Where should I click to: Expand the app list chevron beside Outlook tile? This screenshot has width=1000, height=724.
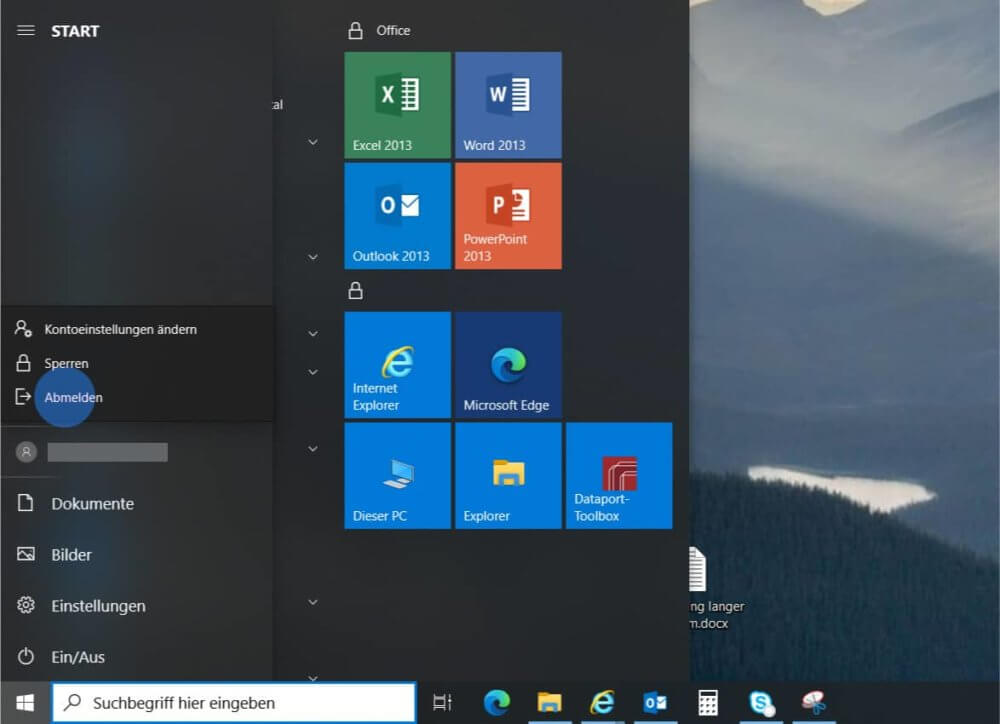312,257
